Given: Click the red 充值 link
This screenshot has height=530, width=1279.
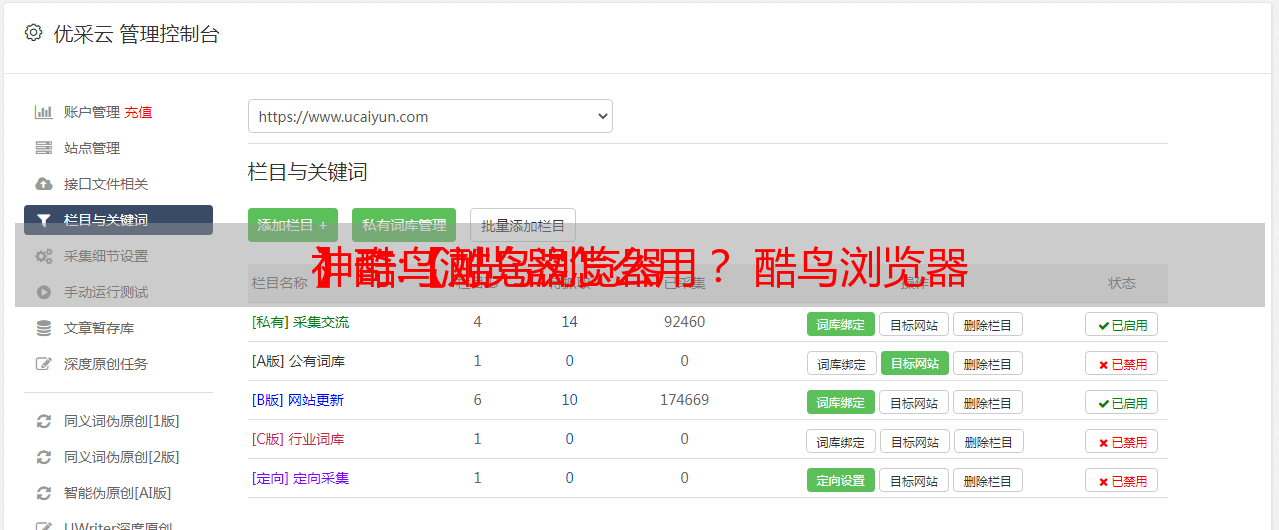Looking at the screenshot, I should pos(138,112).
